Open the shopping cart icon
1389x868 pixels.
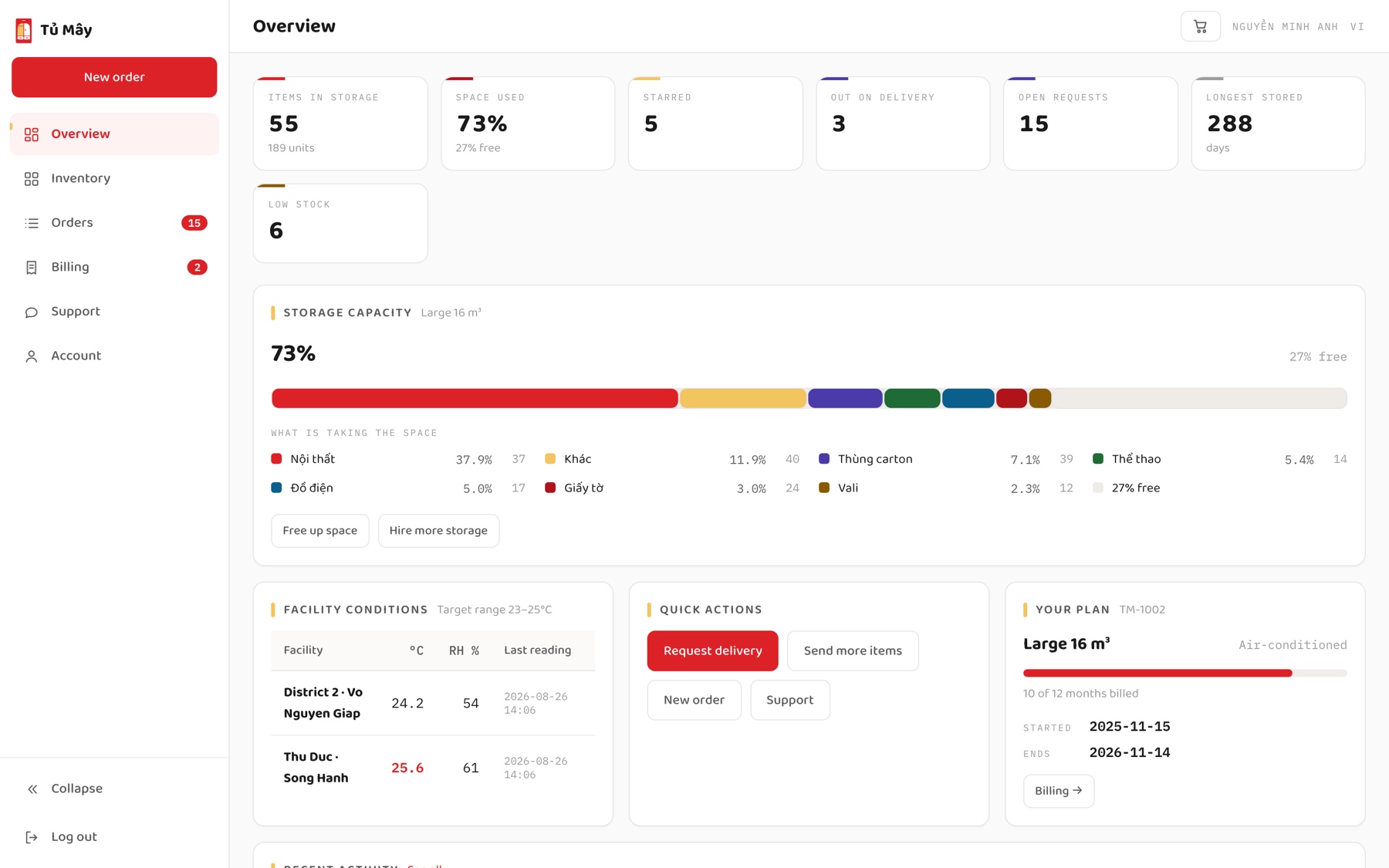(1200, 26)
